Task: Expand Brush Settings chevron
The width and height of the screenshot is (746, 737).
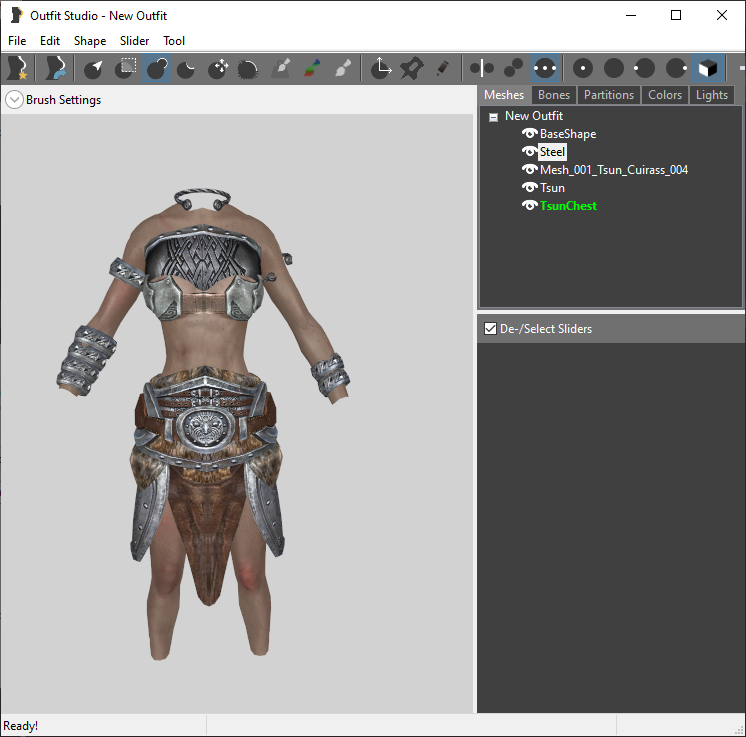Action: pos(14,99)
